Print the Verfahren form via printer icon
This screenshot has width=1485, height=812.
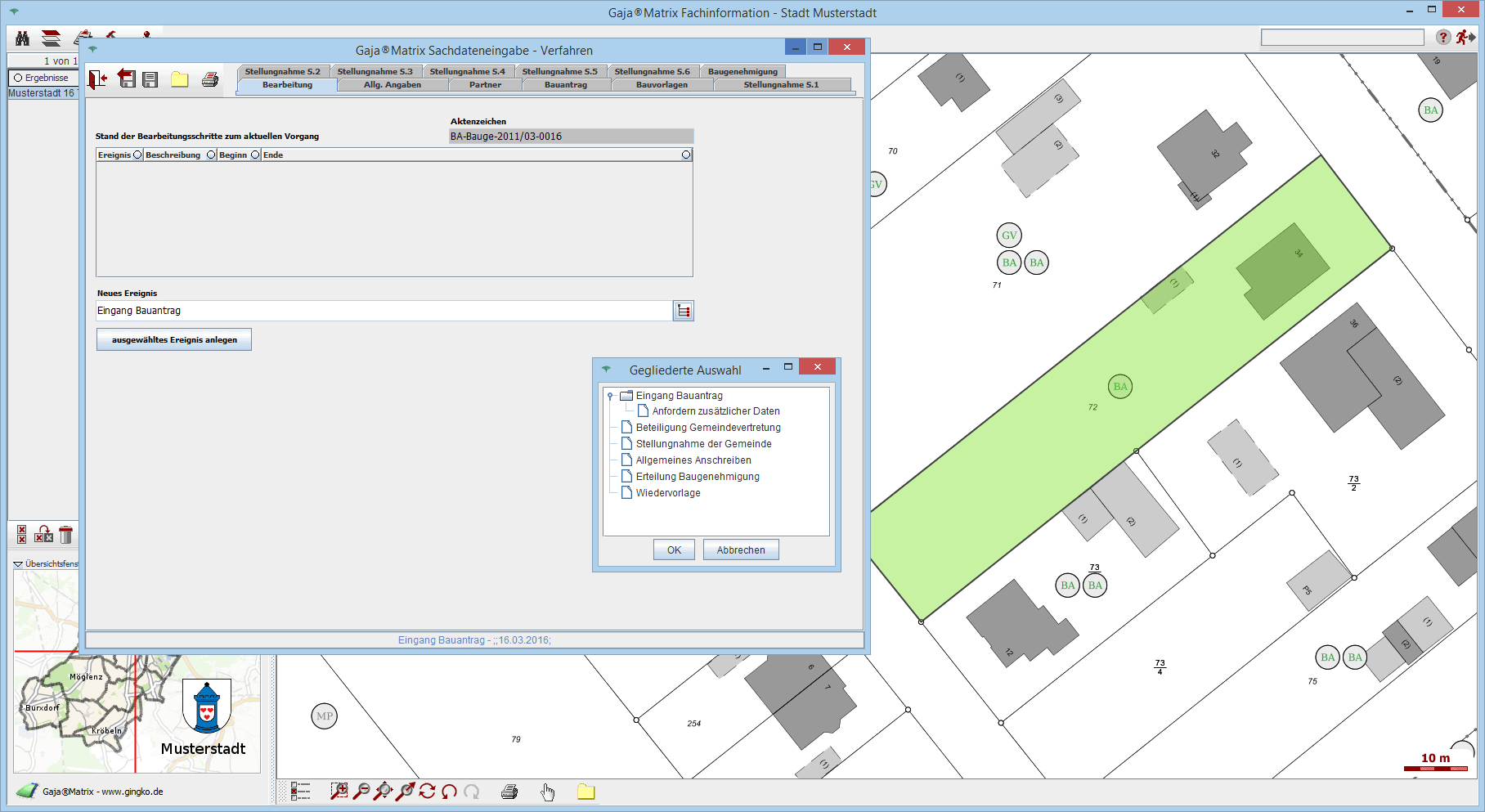210,79
